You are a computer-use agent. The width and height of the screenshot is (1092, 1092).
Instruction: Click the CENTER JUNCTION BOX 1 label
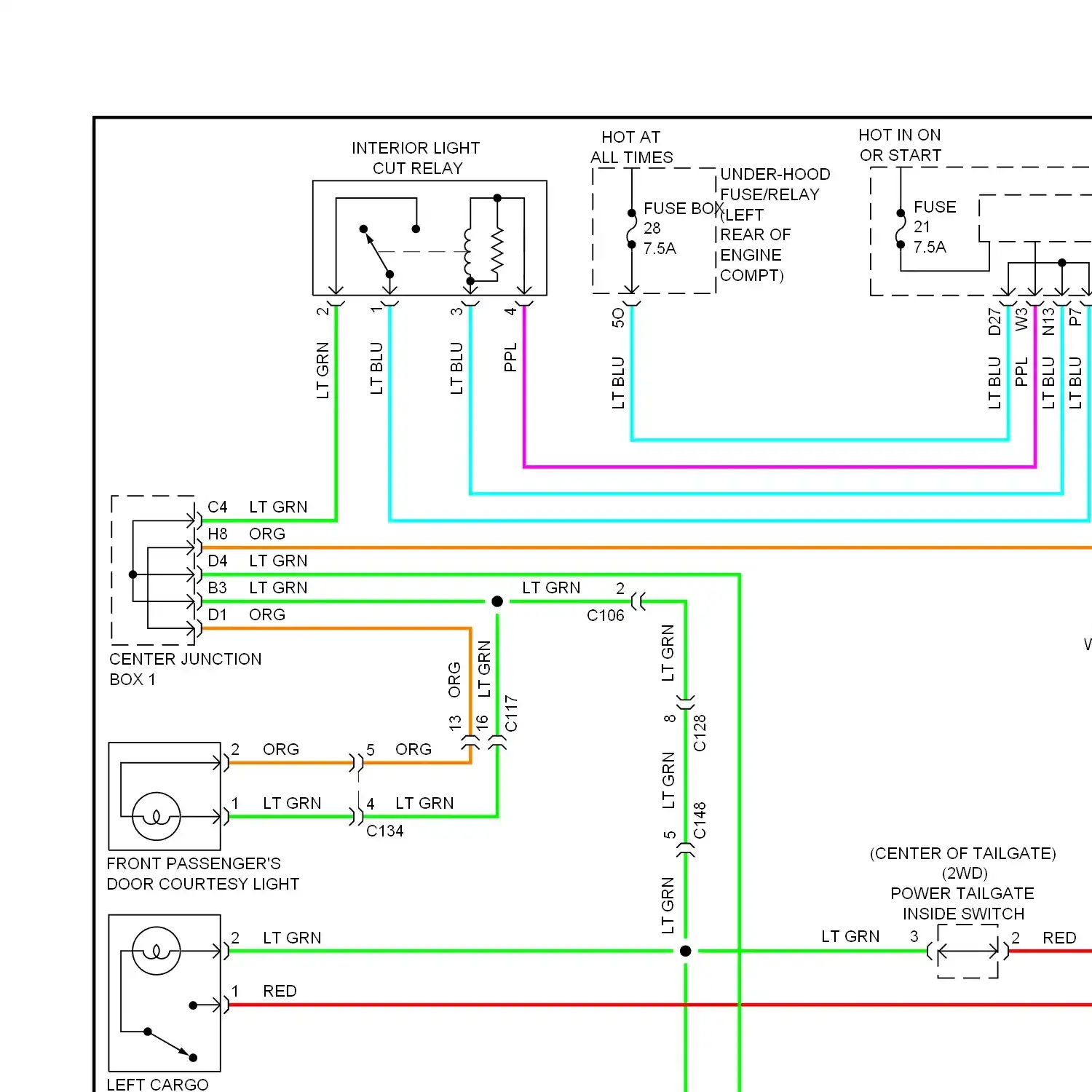(x=185, y=669)
